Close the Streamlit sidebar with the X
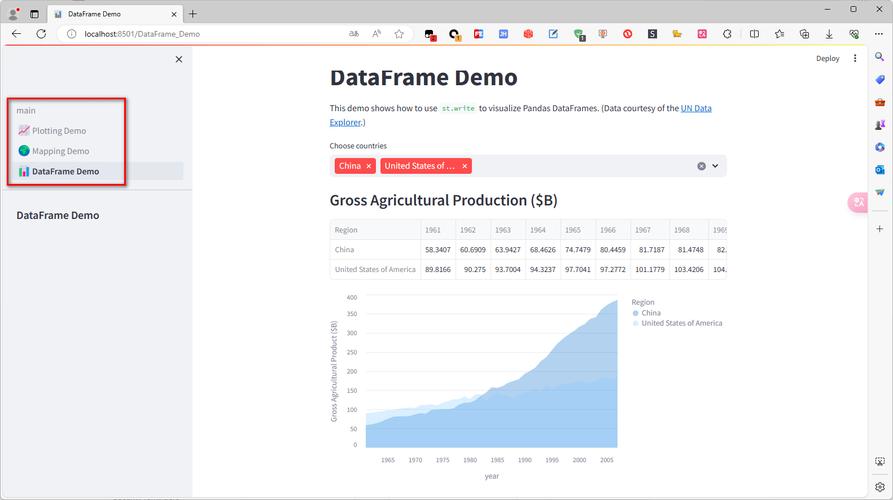 (x=179, y=59)
